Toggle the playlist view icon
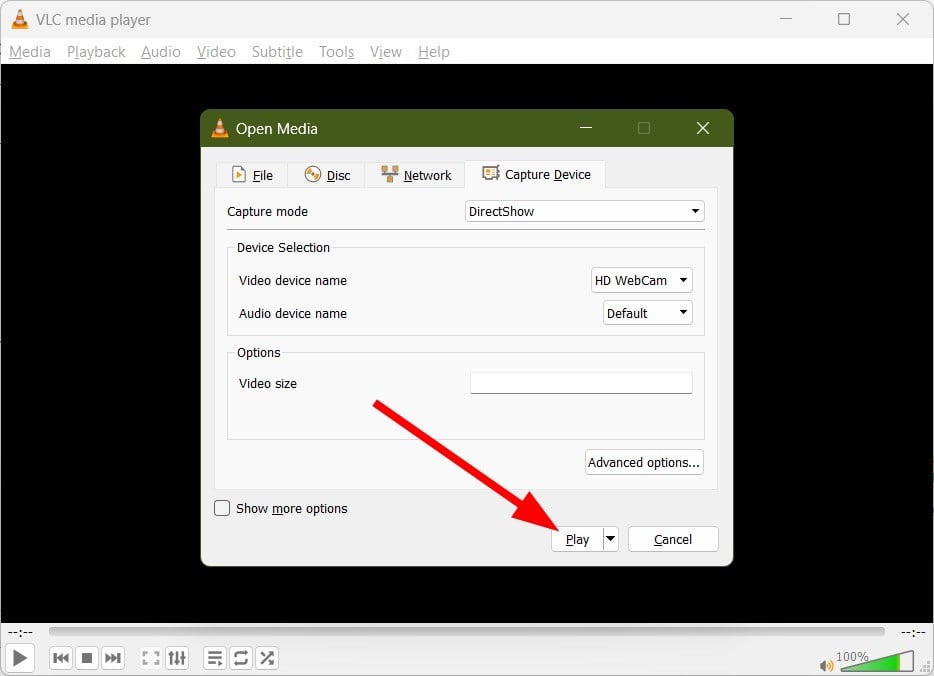The width and height of the screenshot is (934, 676). (214, 658)
